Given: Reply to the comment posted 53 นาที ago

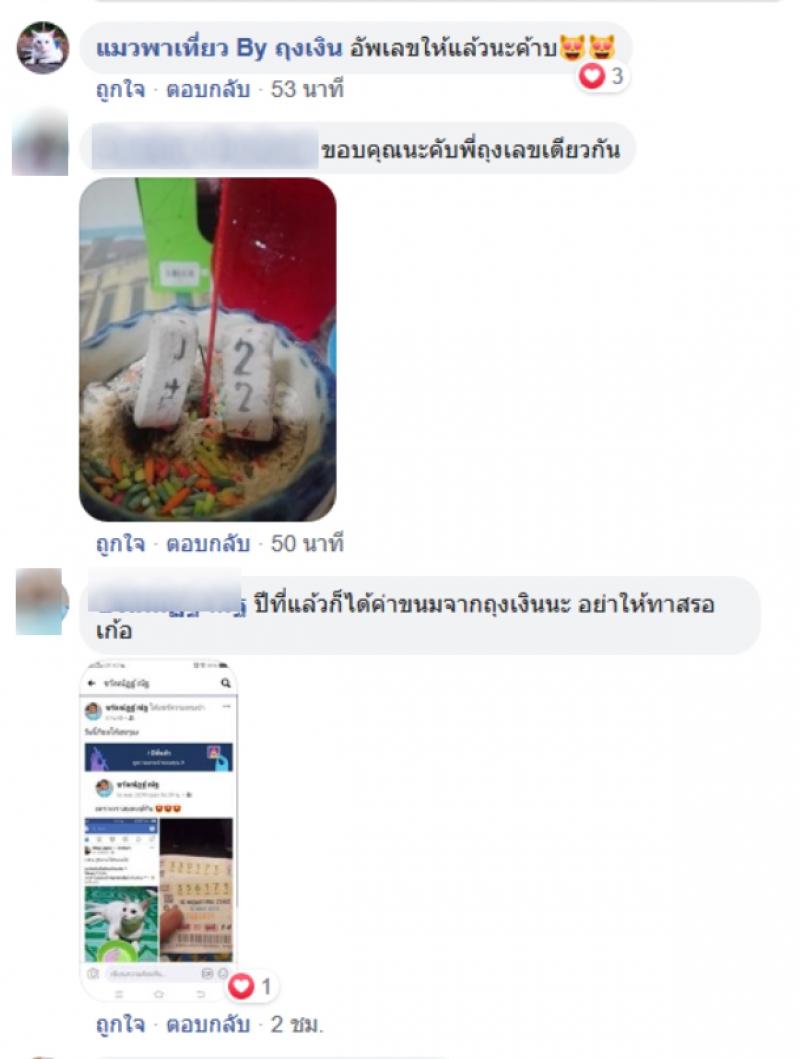Looking at the screenshot, I should [x=208, y=89].
